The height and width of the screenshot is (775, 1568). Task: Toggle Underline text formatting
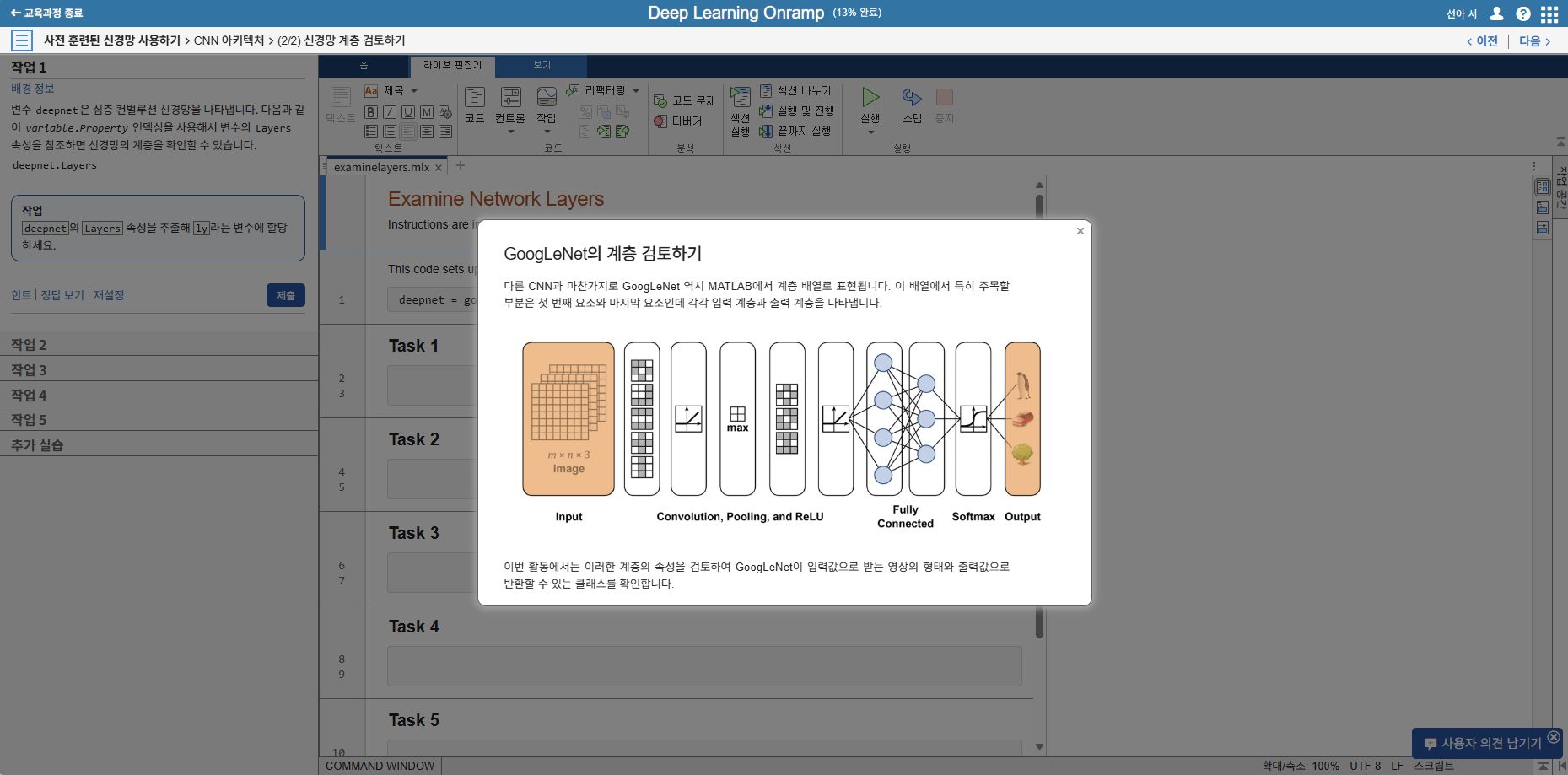click(x=408, y=112)
